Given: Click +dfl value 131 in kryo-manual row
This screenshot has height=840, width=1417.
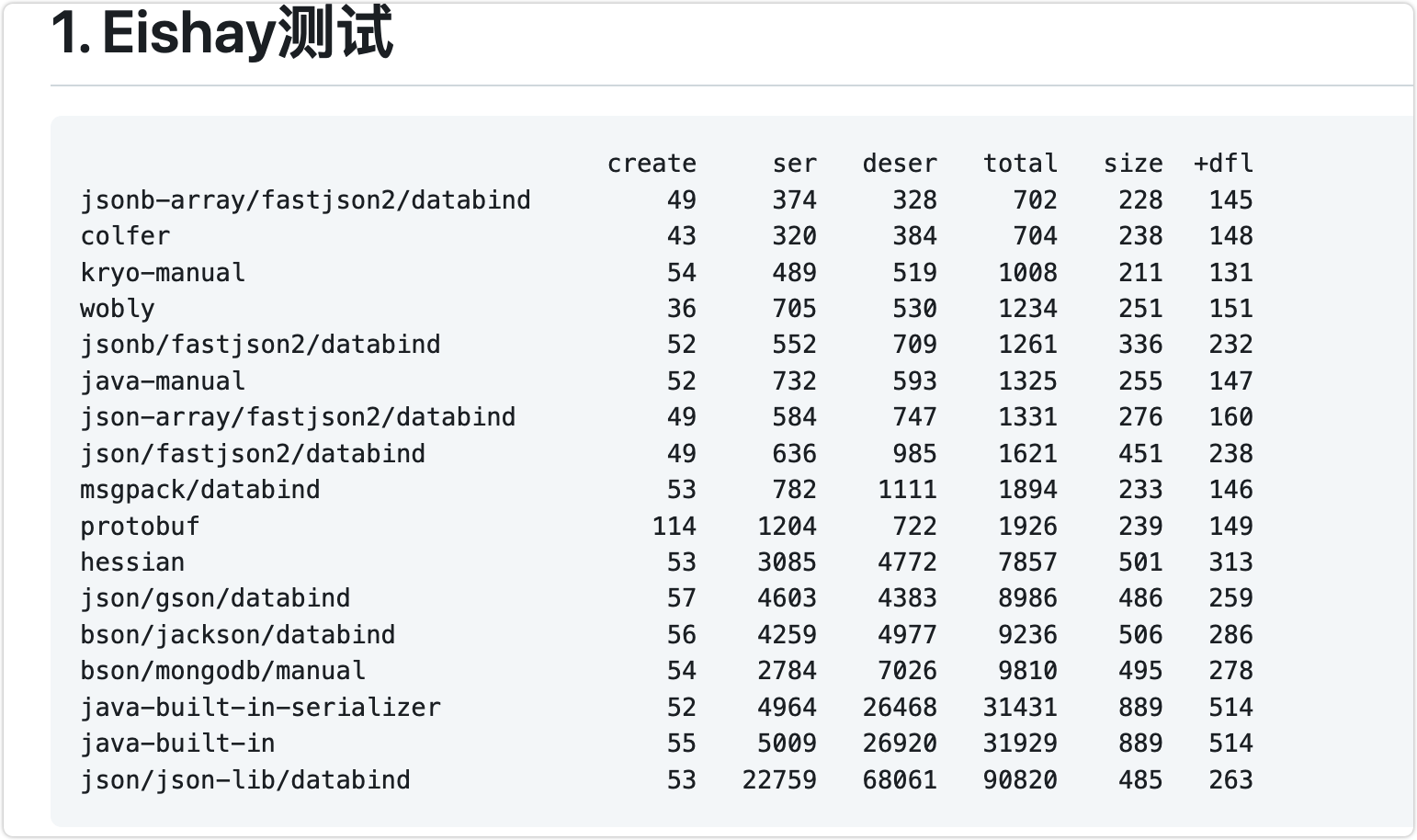Looking at the screenshot, I should 1230,273.
